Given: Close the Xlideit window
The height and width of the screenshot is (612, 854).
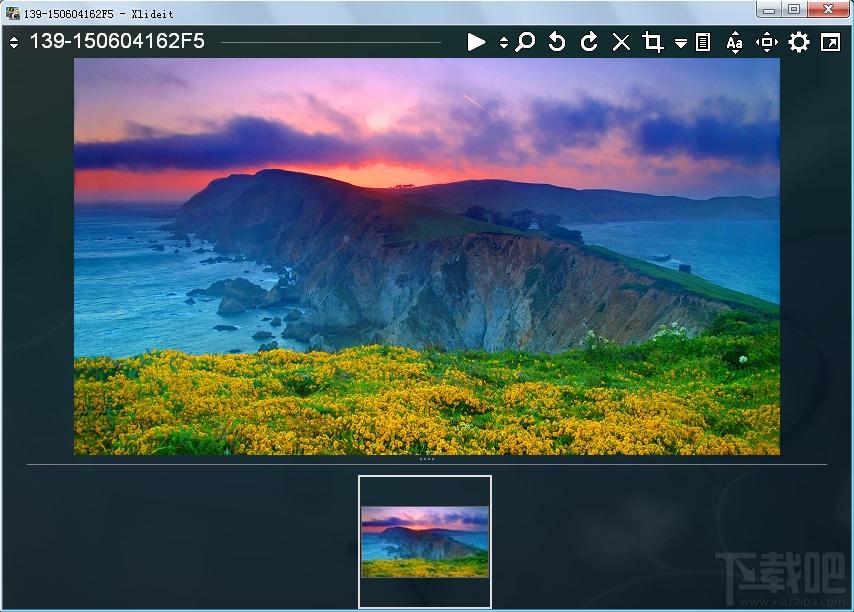Looking at the screenshot, I should click(x=828, y=10).
